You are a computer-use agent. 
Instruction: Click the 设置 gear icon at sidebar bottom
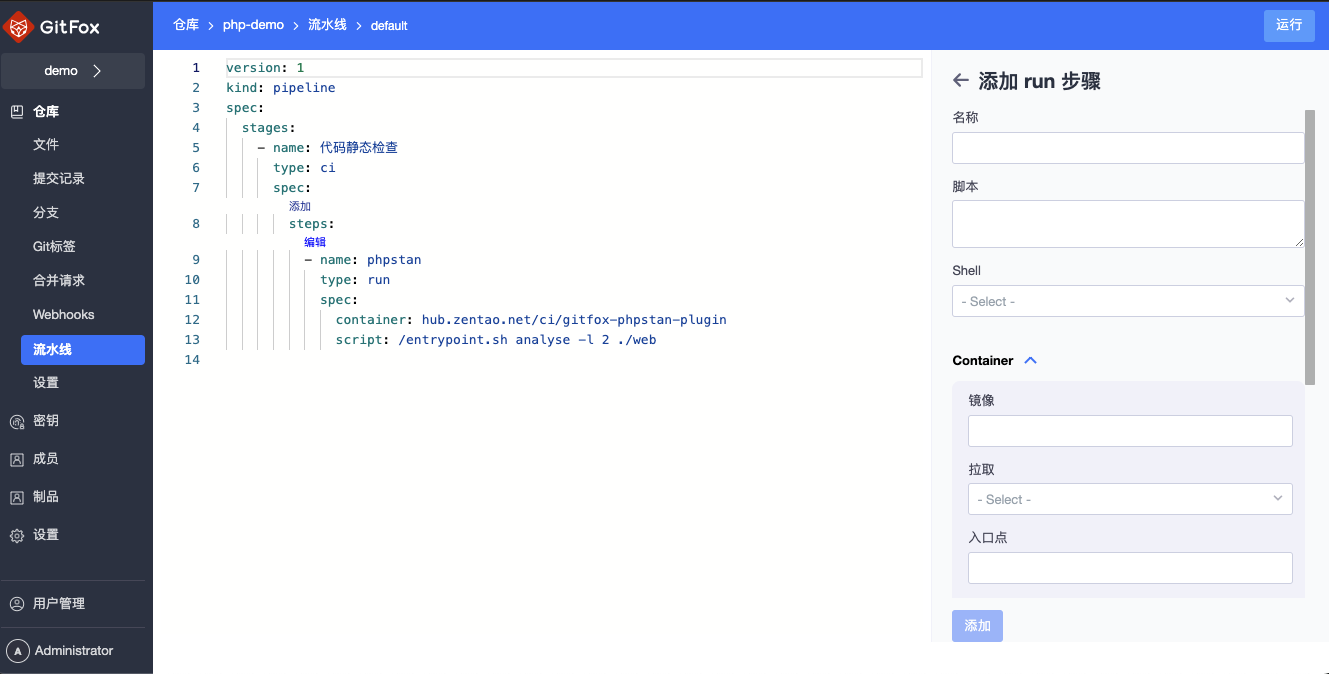(x=17, y=536)
